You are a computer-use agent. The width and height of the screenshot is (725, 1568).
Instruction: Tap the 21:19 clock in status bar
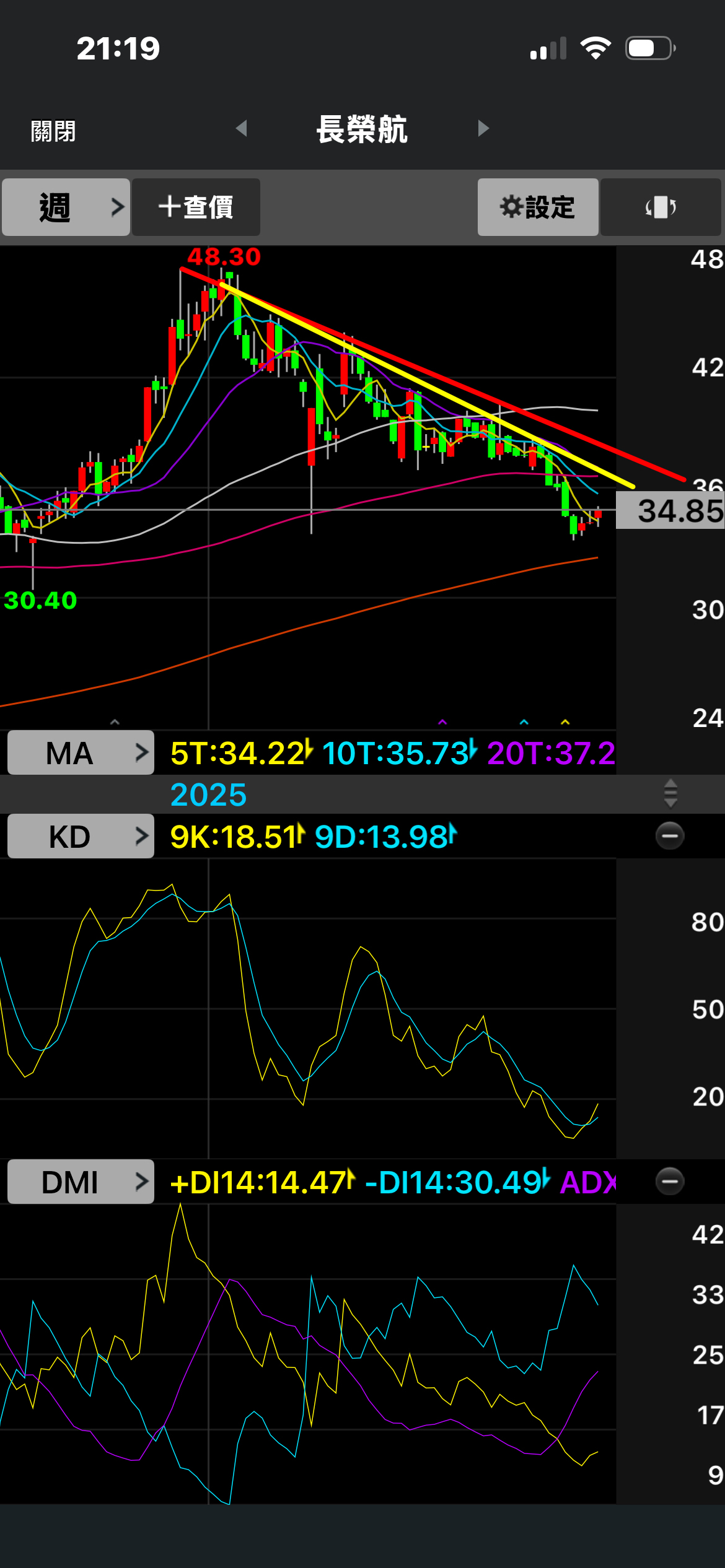(118, 48)
